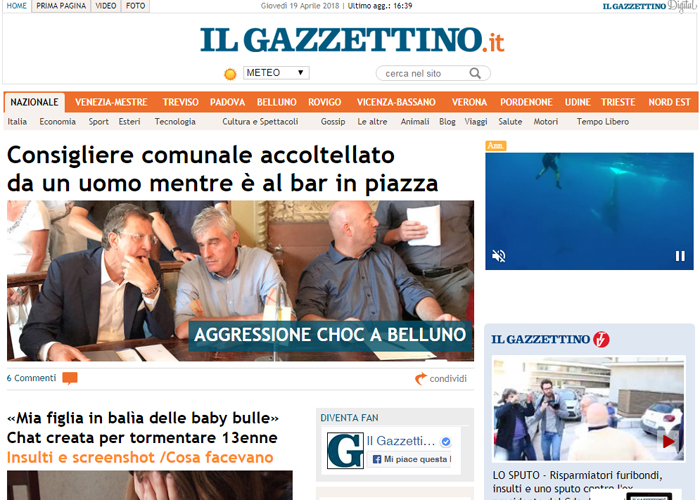Play the Lo Sputo video
This screenshot has width=700, height=500.
point(668,442)
